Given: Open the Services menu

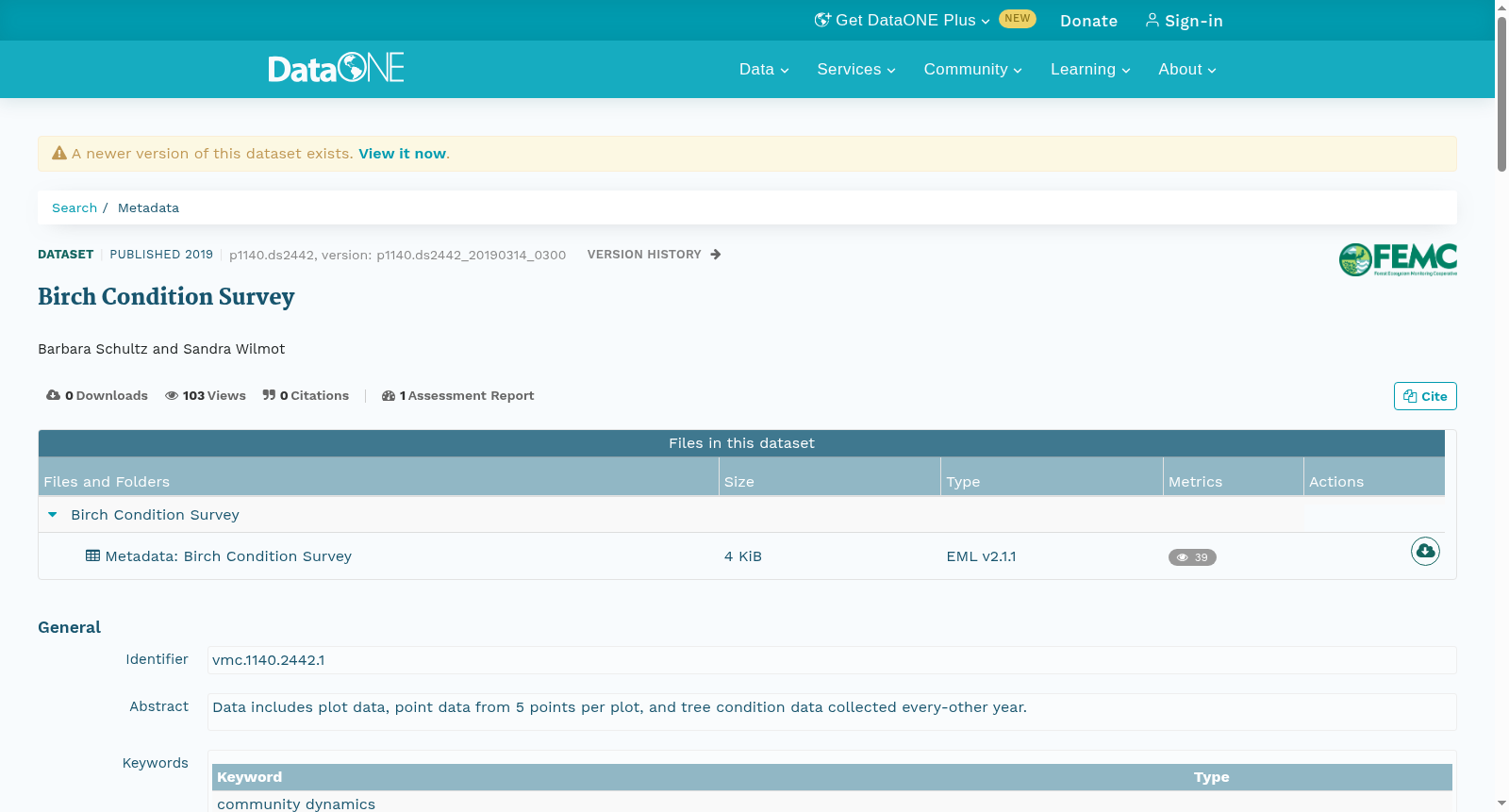Looking at the screenshot, I should (x=856, y=70).
